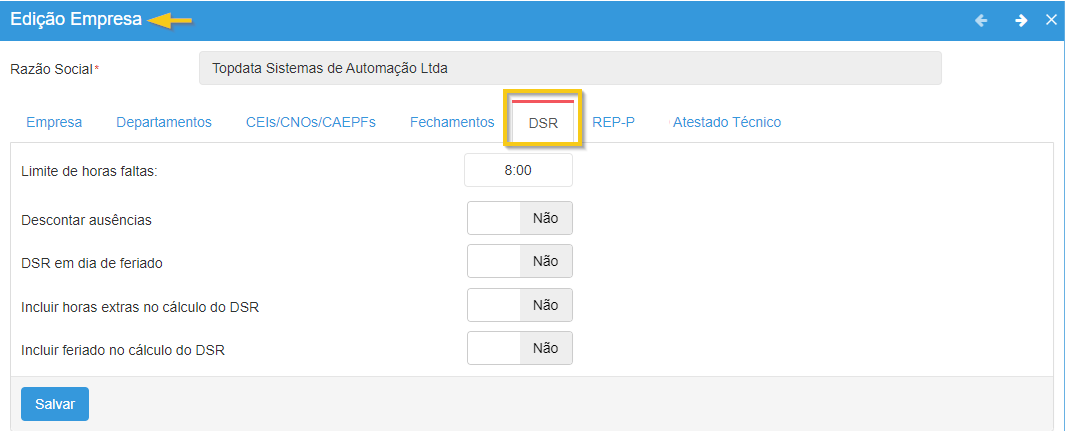Click the Razão Social text field

click(x=570, y=69)
